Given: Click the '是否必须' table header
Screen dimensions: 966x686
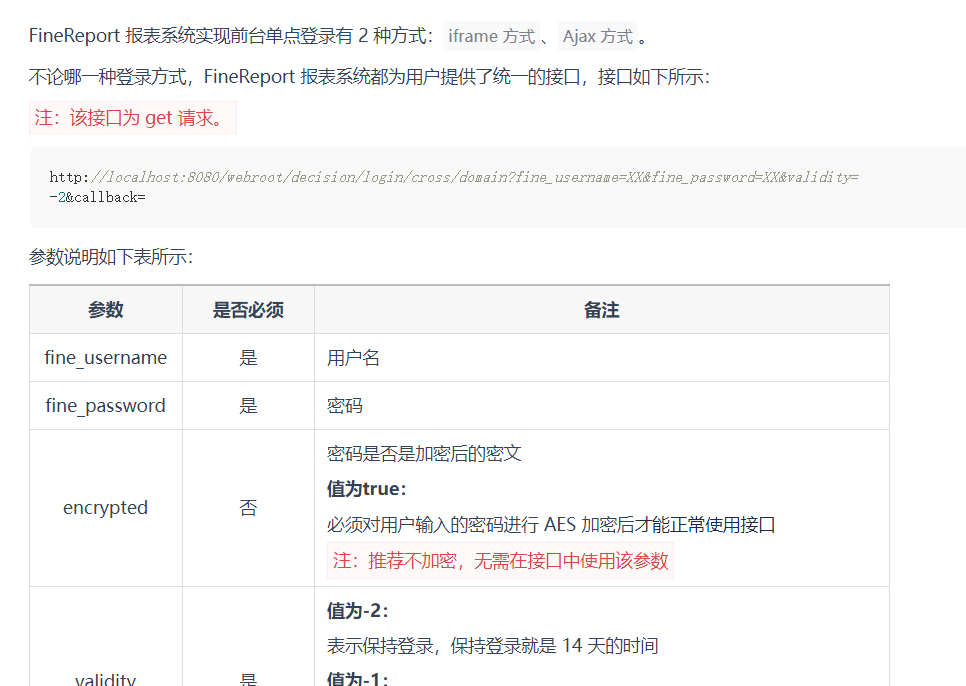Looking at the screenshot, I should coord(248,310).
